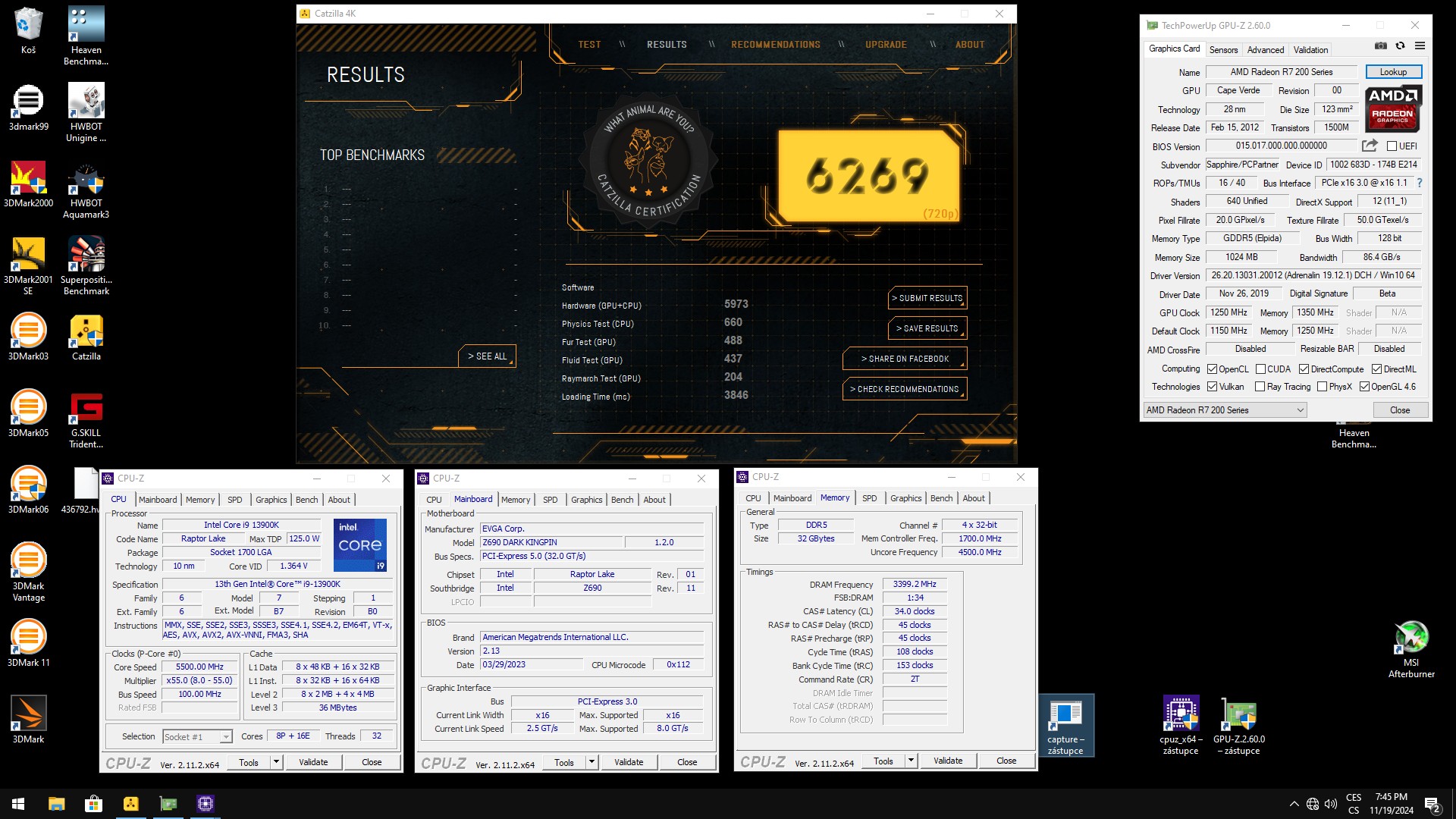Open Microsoft Store from taskbar
The height and width of the screenshot is (819, 1456).
pos(93,804)
